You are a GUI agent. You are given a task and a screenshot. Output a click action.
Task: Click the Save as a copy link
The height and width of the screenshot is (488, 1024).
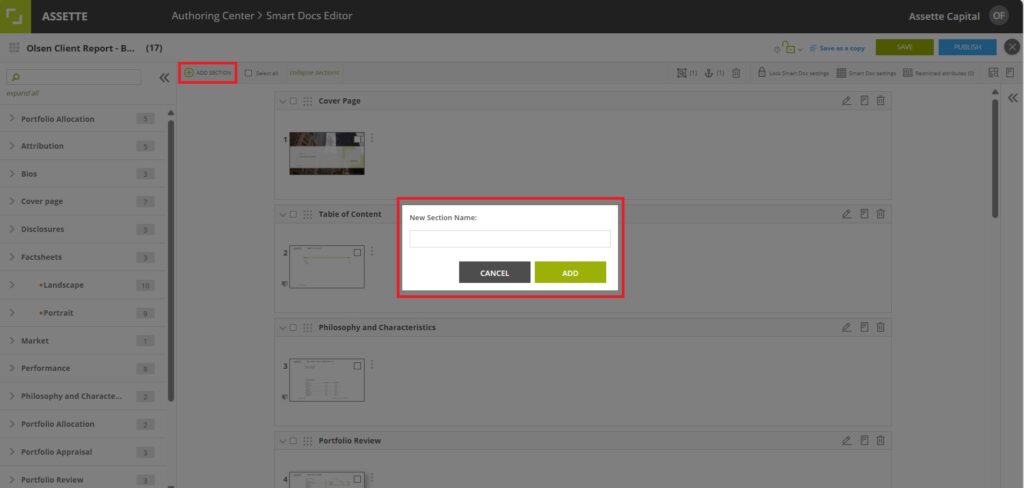coord(838,48)
